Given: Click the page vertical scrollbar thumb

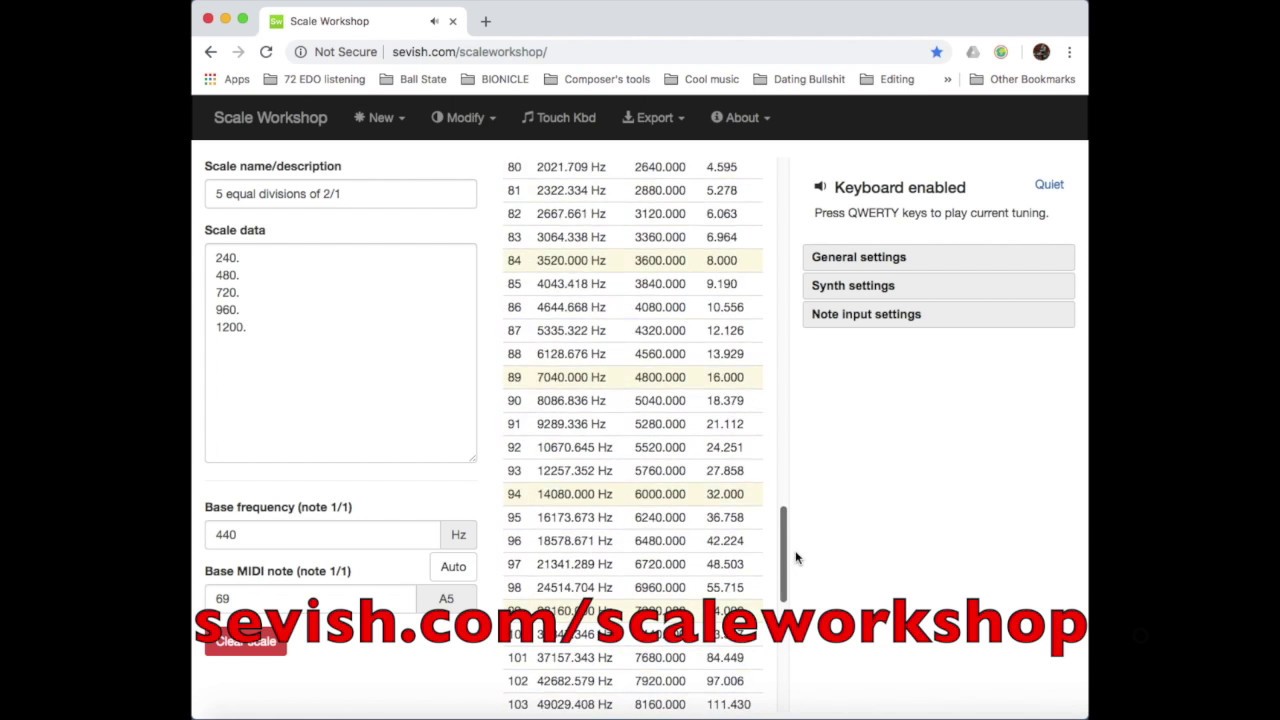Looking at the screenshot, I should 783,555.
